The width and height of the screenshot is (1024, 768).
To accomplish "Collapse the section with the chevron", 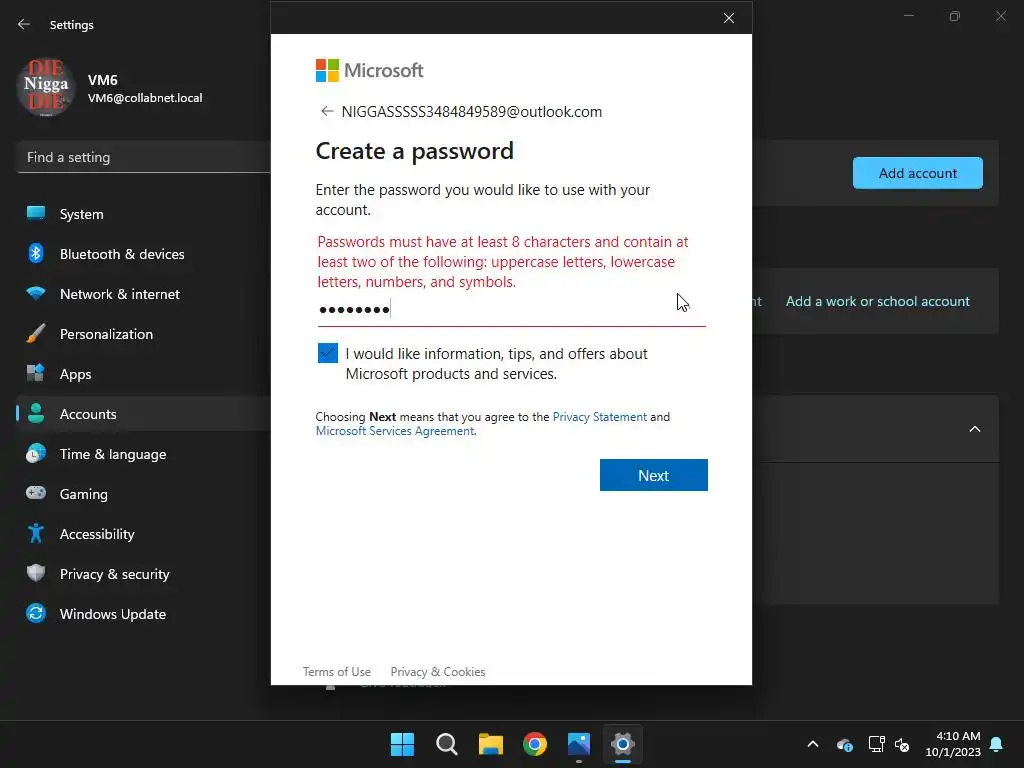I will (975, 429).
